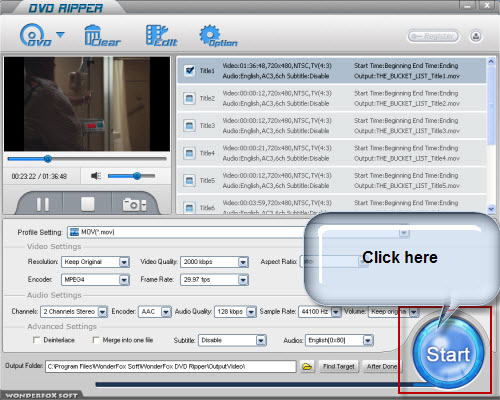The height and width of the screenshot is (400, 500).
Task: Click the Output Folder path field
Action: (x=171, y=366)
